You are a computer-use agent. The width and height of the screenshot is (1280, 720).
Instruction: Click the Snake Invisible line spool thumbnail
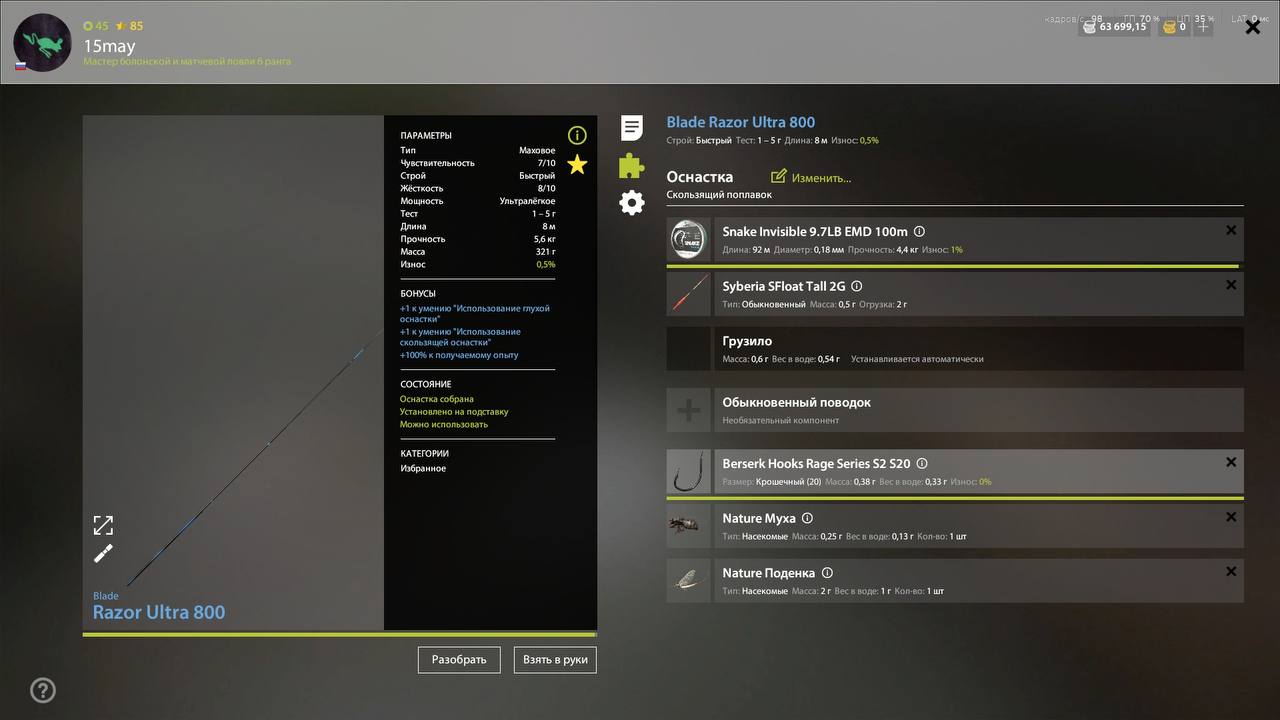point(689,240)
